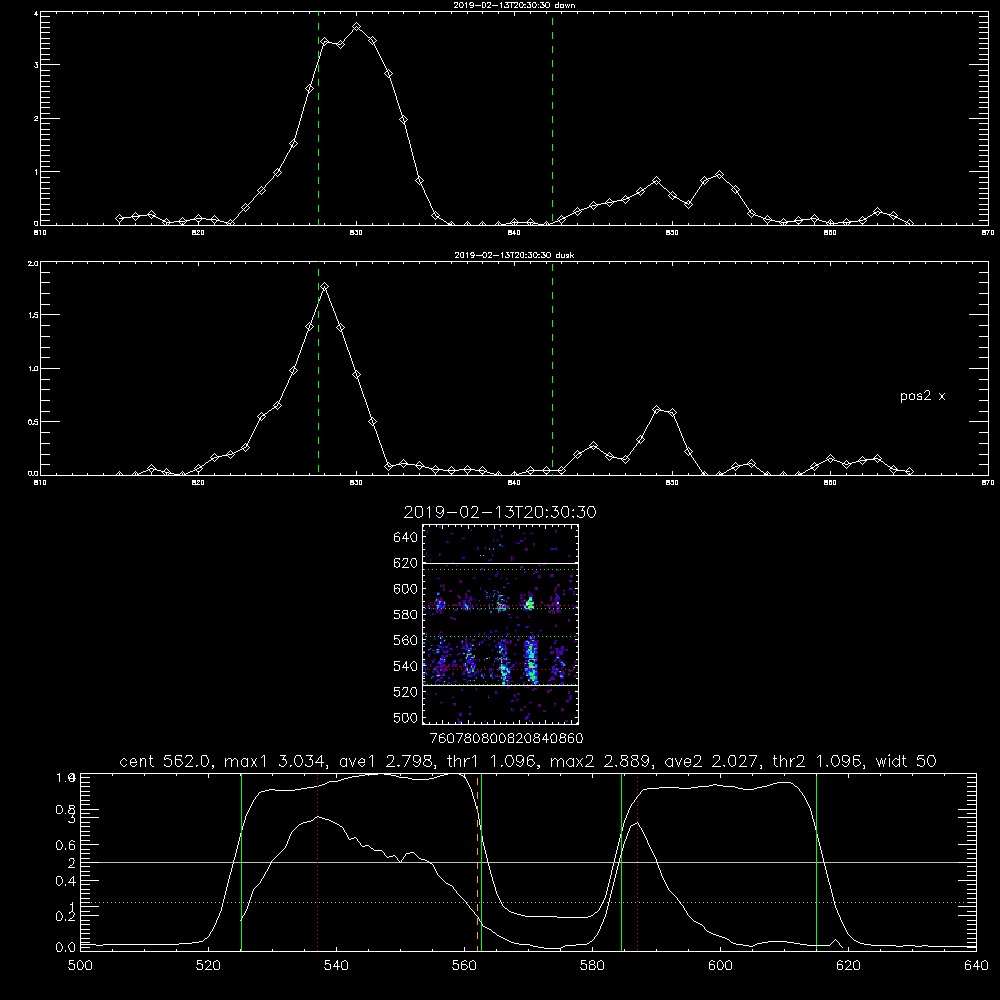Click bottom plot y-axis label 0.6

[x=66, y=845]
